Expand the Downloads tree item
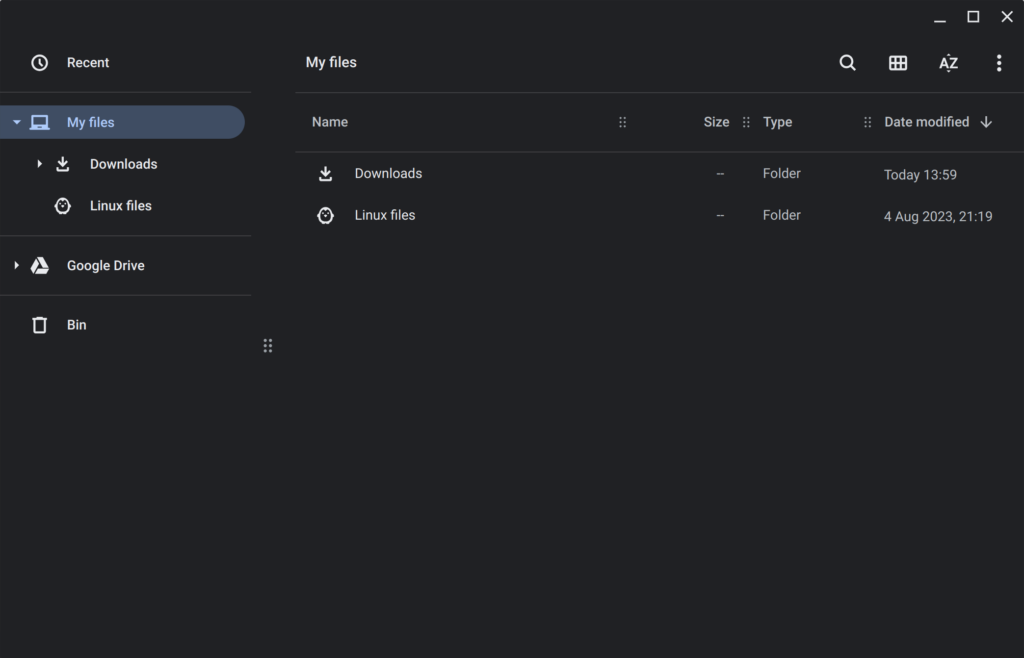The image size is (1024, 658). pyautogui.click(x=39, y=163)
